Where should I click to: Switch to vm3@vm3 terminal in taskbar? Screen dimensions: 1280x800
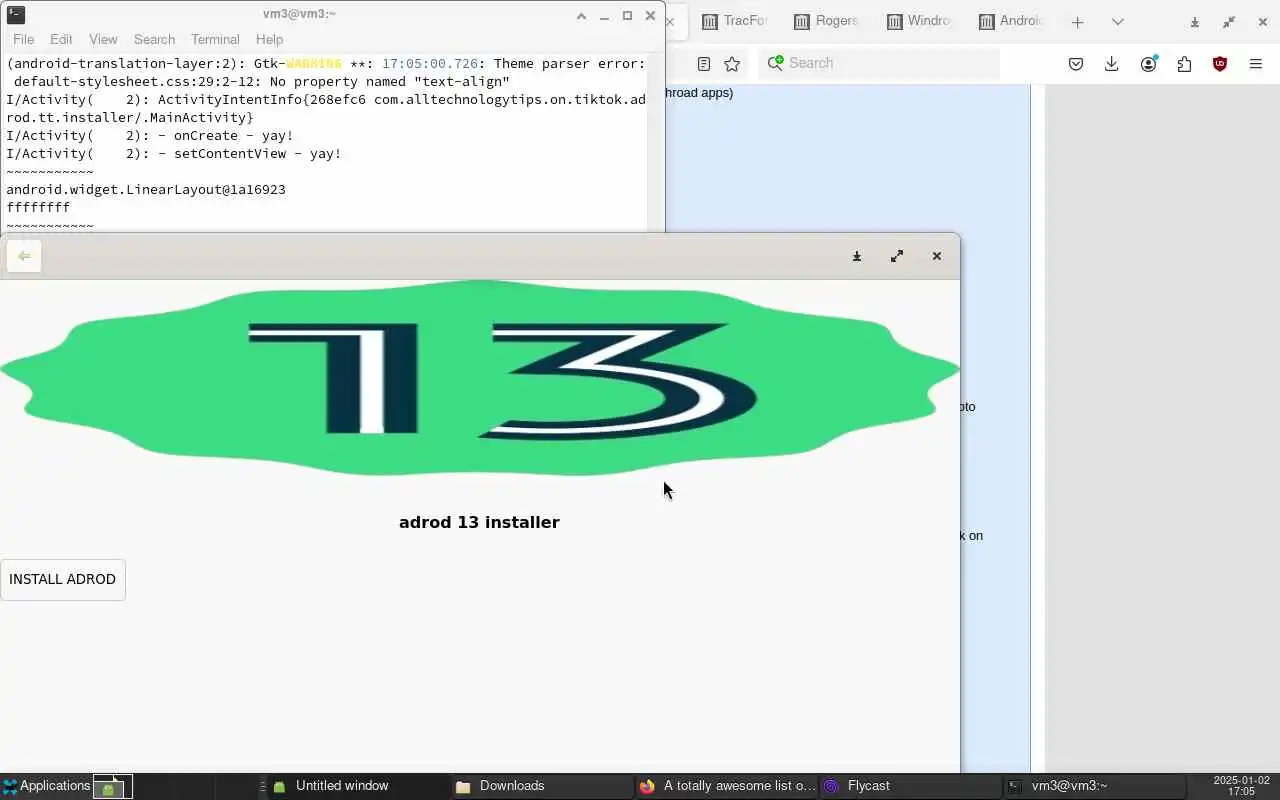tap(1094, 786)
